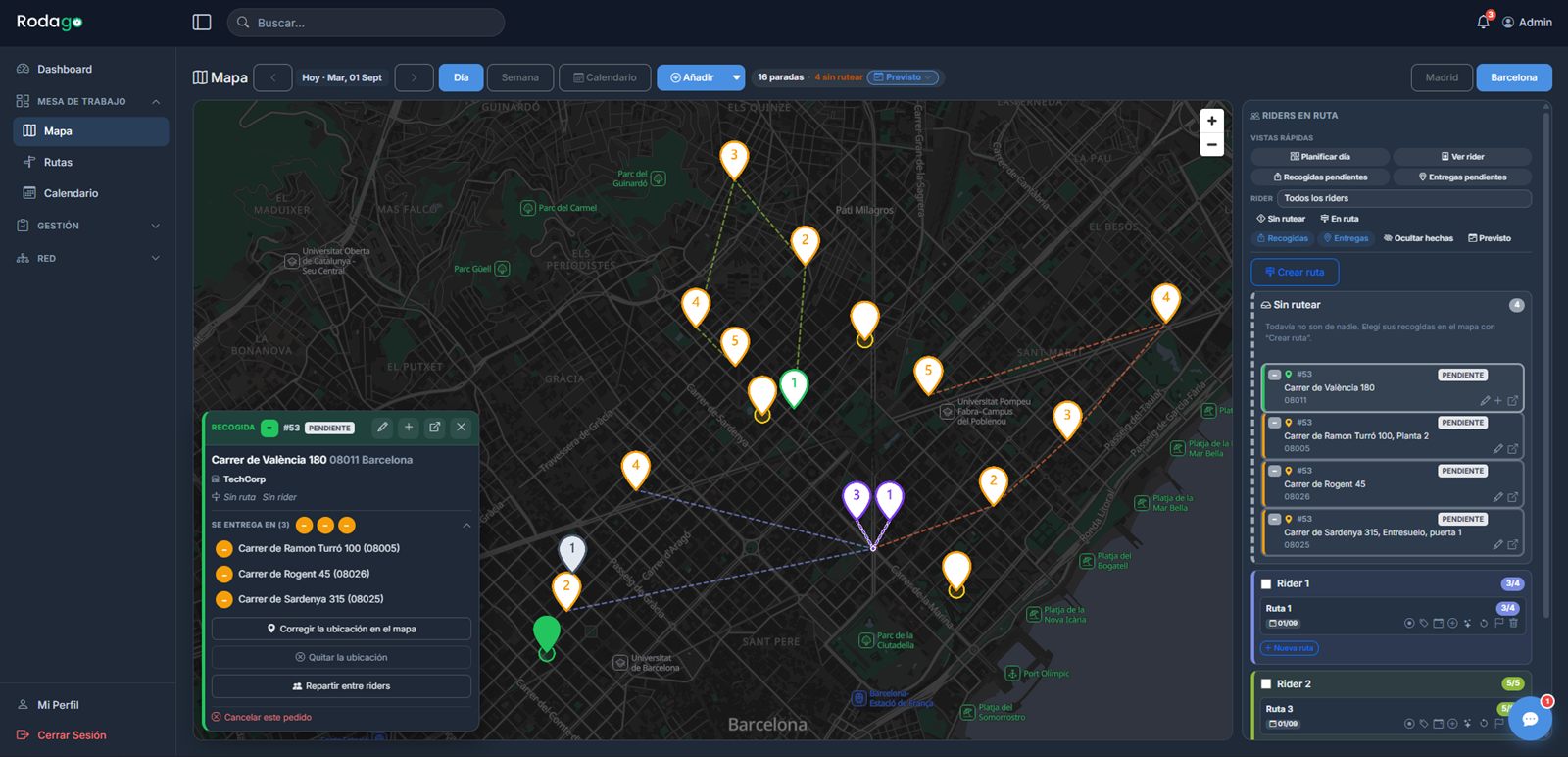Click Corregir la ubicación en el mapa

(341, 629)
